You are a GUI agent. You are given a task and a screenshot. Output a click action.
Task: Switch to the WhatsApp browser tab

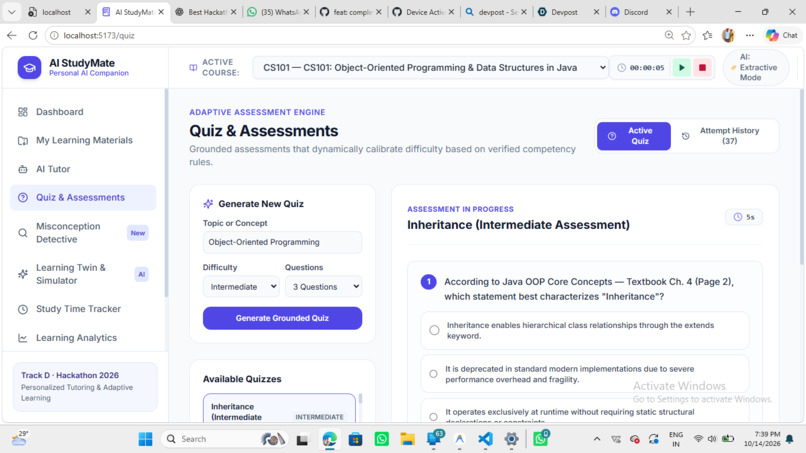point(280,12)
